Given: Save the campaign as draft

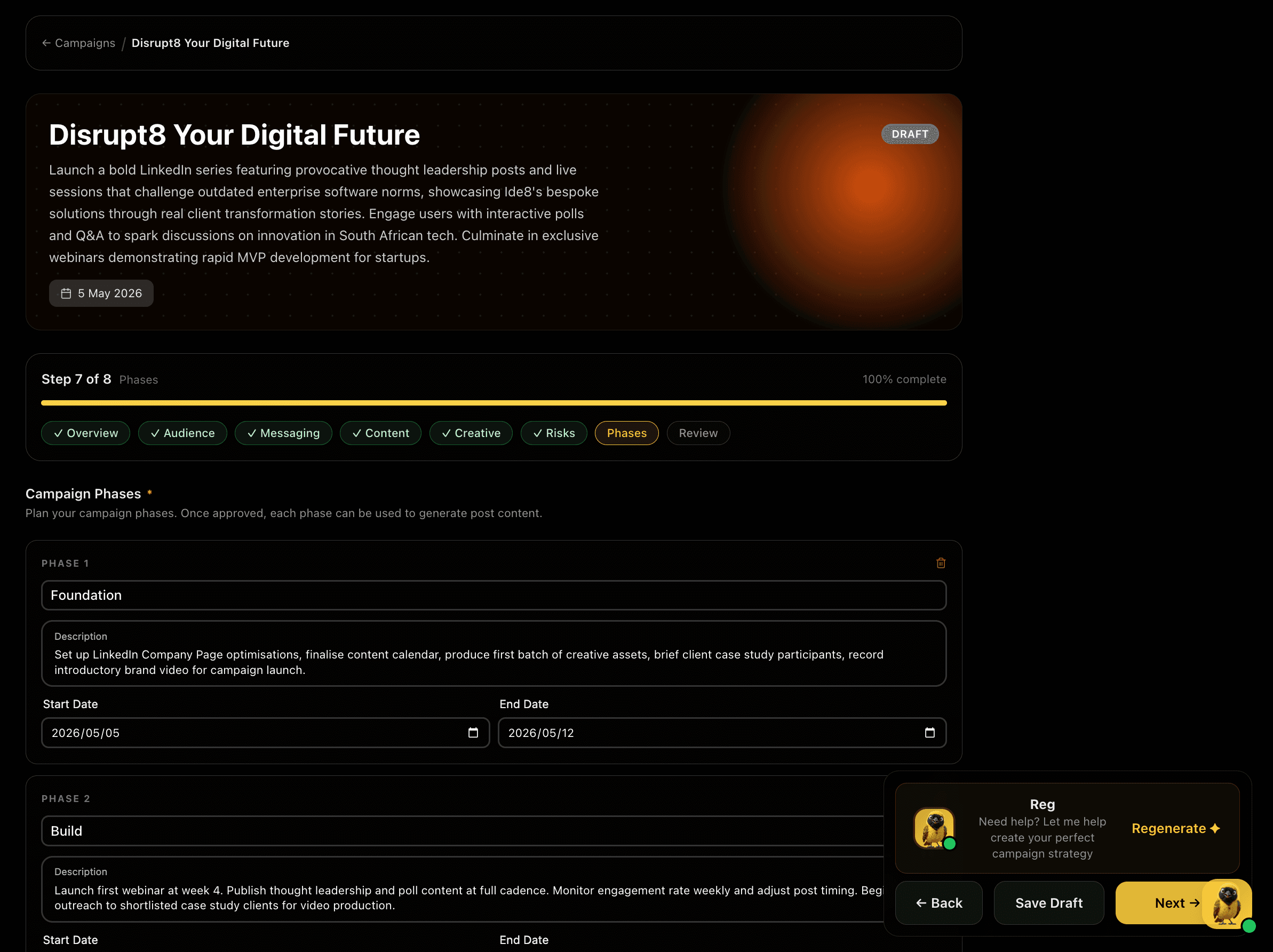Looking at the screenshot, I should [x=1048, y=903].
